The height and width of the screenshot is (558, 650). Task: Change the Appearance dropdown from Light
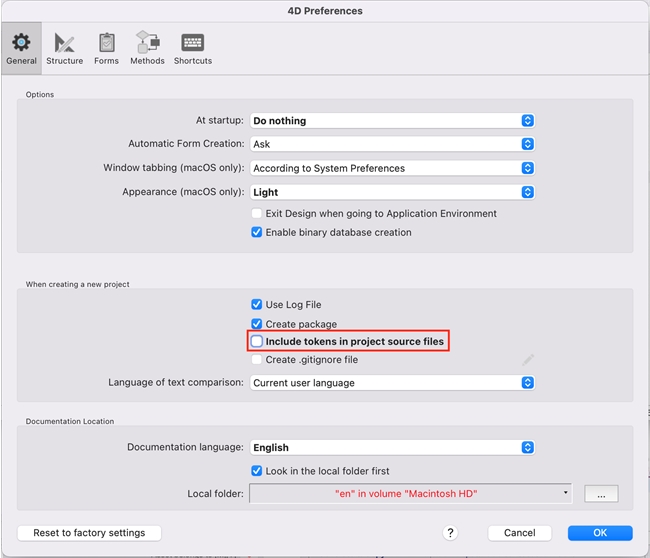[x=391, y=192]
